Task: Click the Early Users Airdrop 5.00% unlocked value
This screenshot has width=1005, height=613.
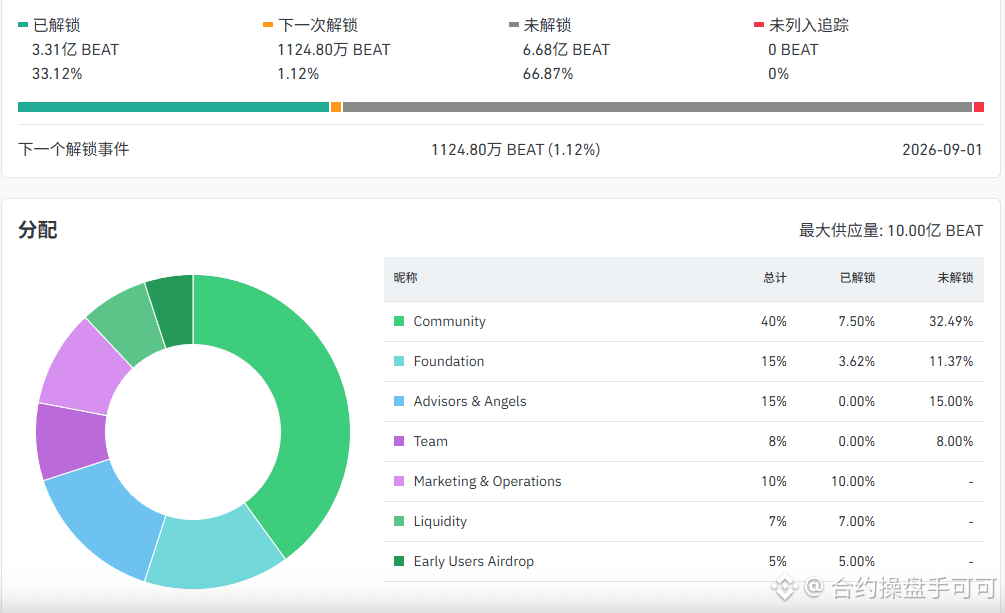Action: coord(856,561)
